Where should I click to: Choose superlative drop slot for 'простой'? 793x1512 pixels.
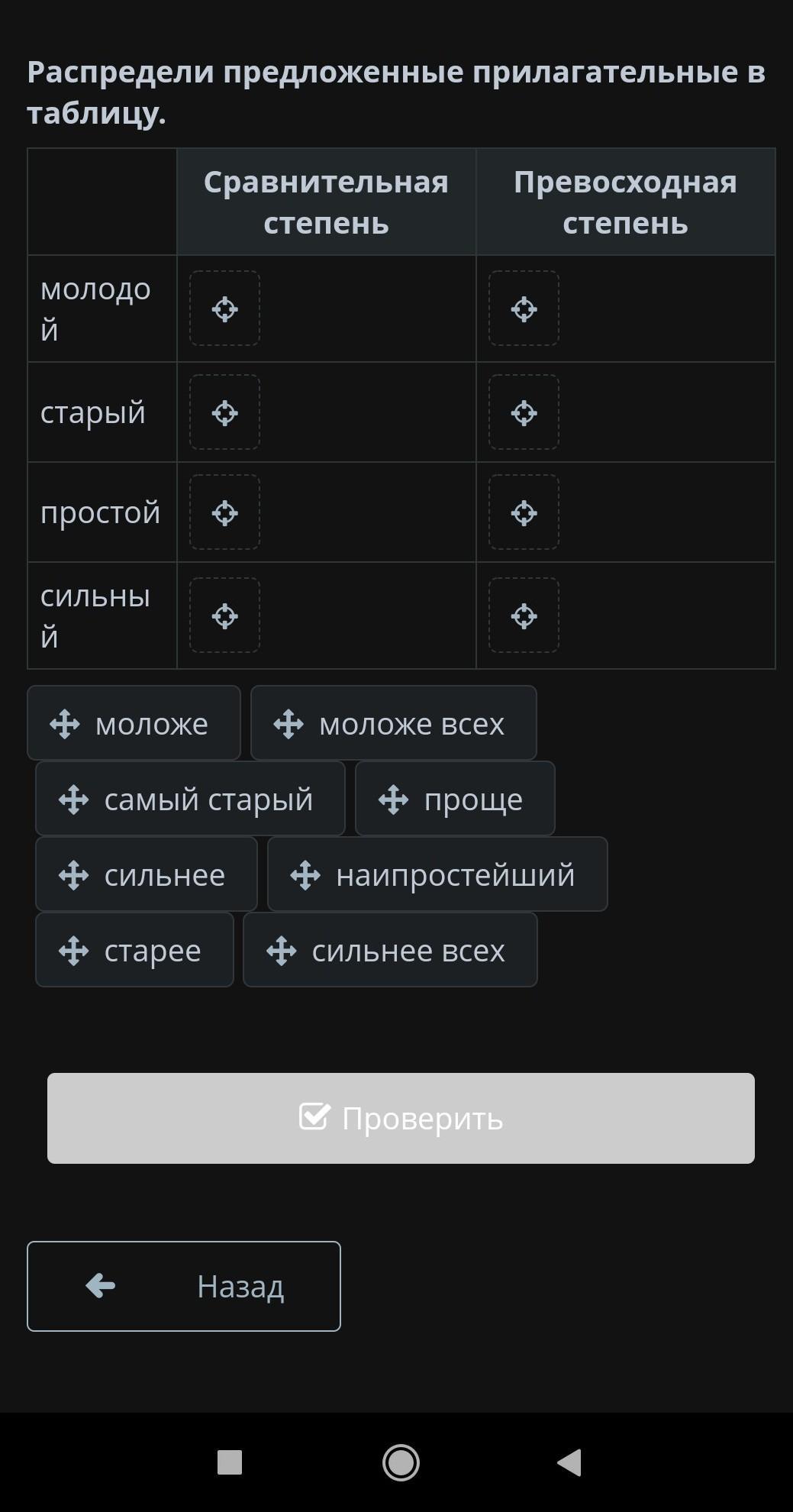pos(524,513)
